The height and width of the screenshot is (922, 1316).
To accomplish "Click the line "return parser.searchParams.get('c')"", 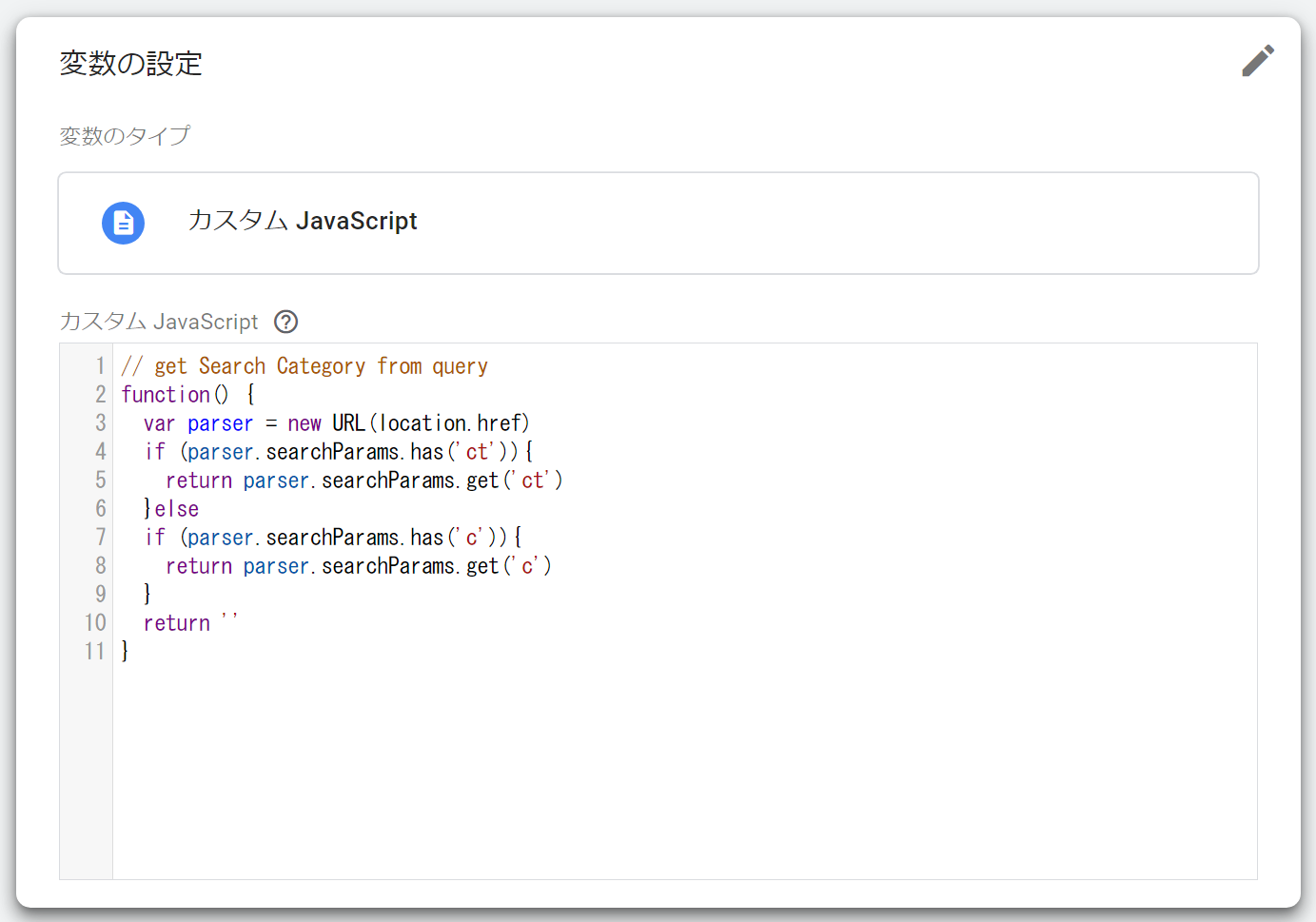I will point(359,566).
